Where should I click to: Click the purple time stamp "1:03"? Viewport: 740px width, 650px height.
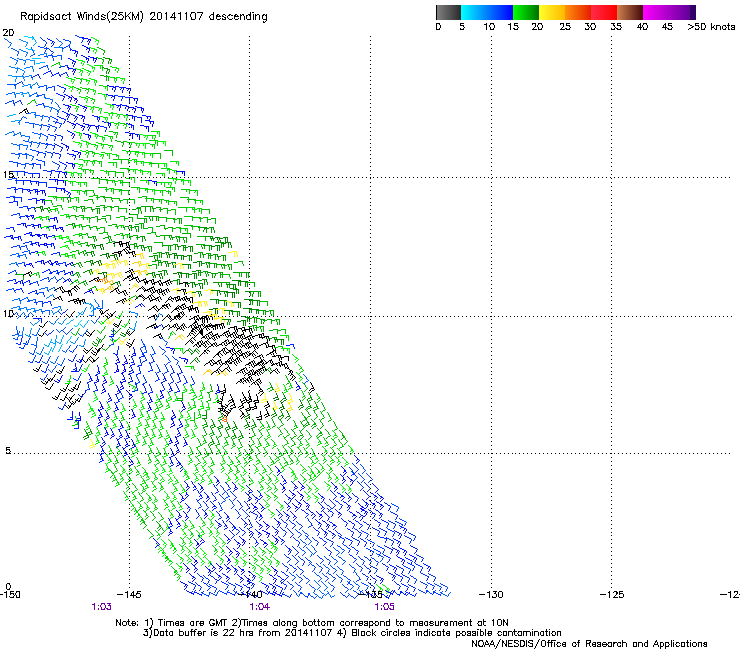click(101, 607)
